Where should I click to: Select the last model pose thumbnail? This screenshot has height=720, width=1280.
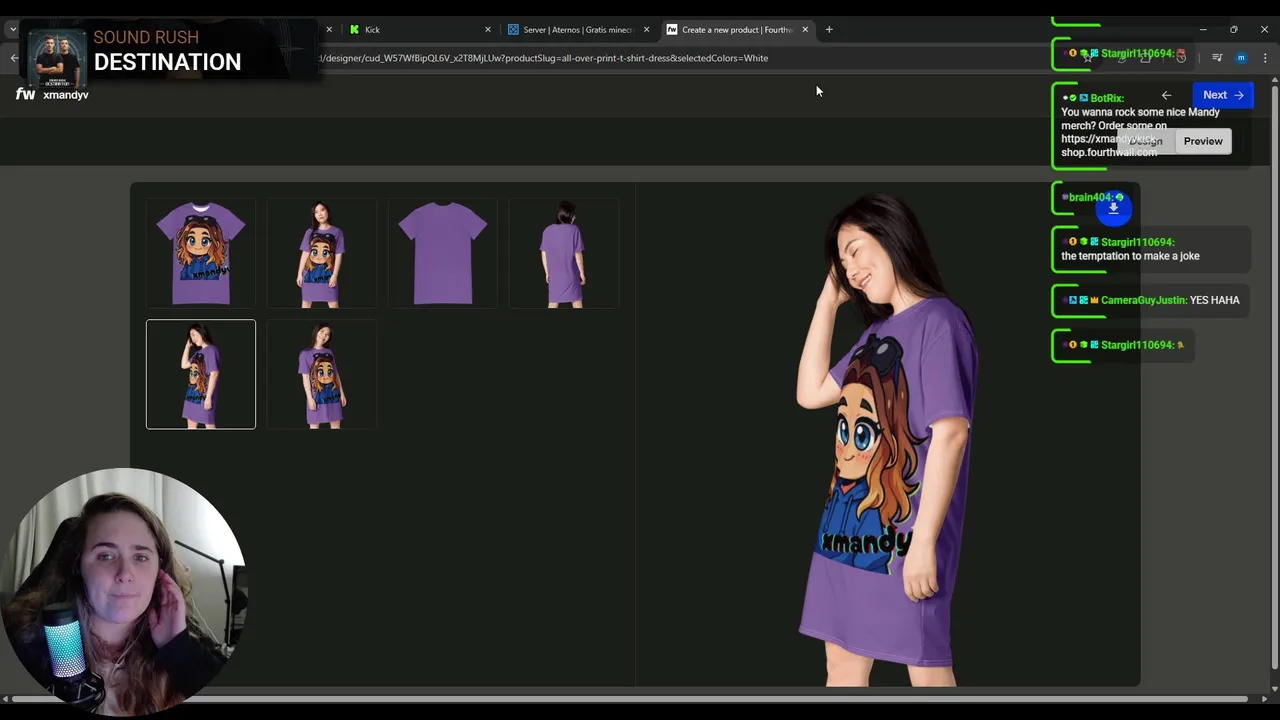321,374
